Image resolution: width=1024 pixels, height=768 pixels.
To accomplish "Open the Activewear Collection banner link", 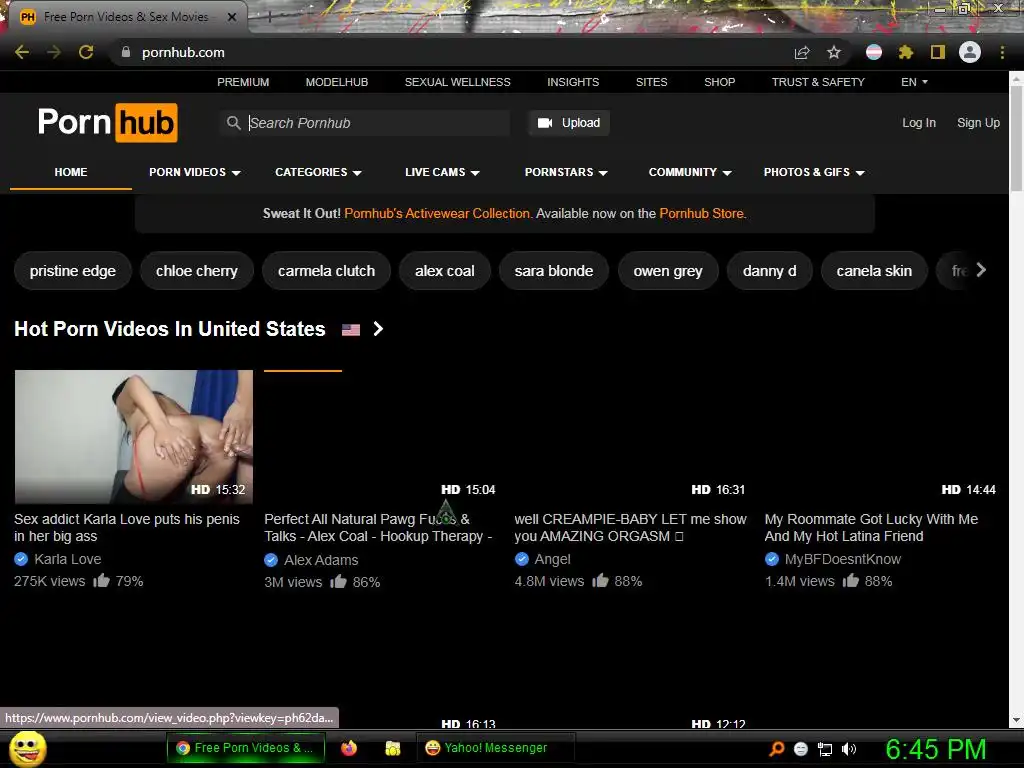I will click(438, 214).
